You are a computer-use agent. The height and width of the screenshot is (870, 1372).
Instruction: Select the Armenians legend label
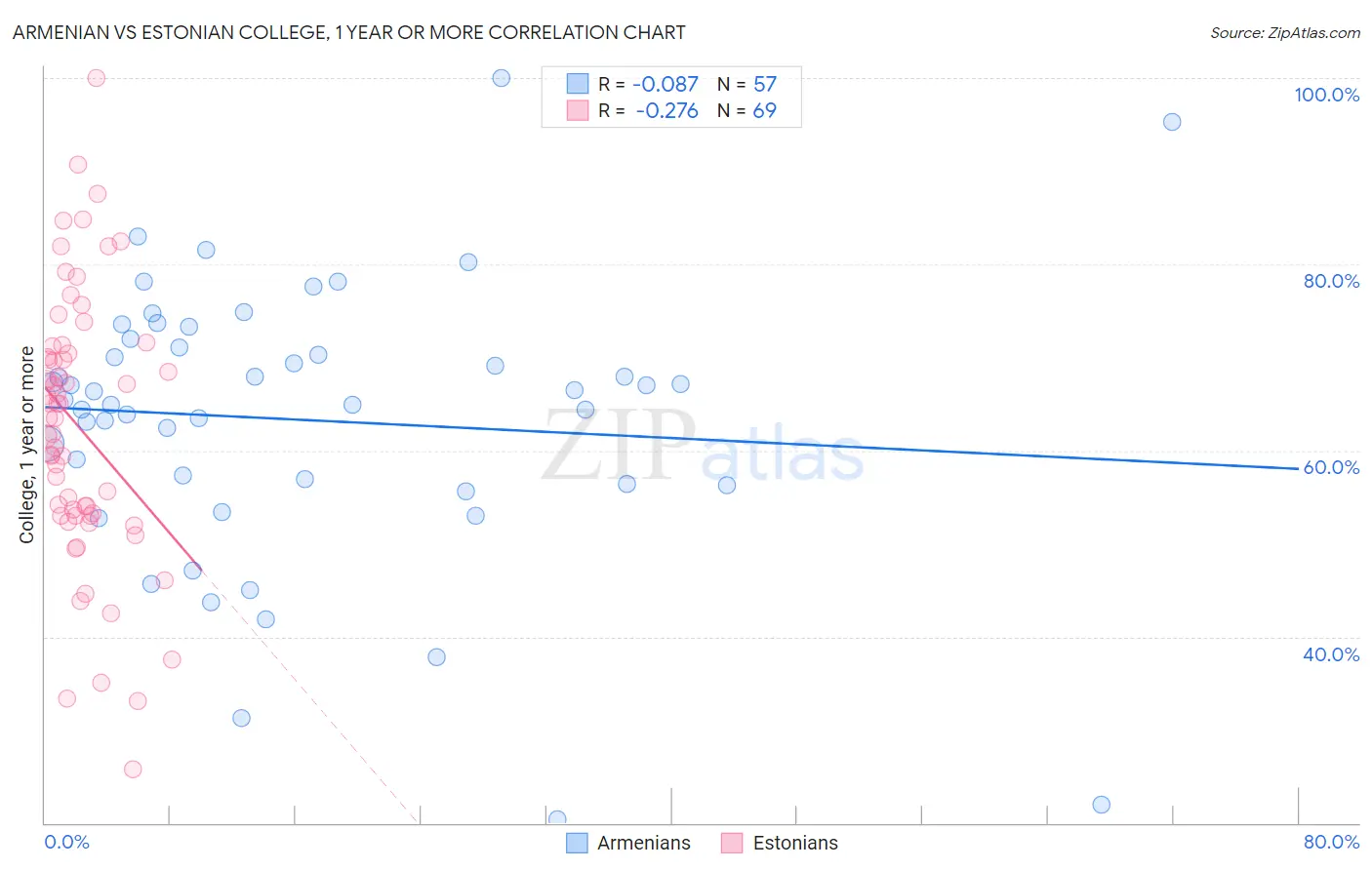(x=643, y=843)
